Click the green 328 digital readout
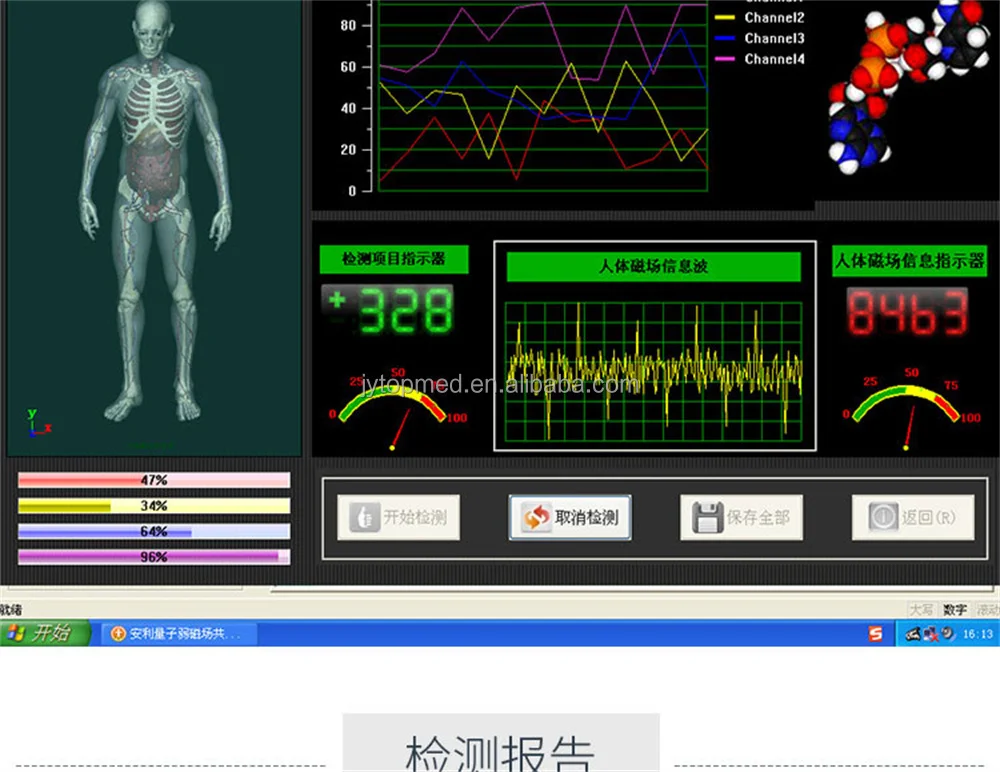The width and height of the screenshot is (1000, 772). [388, 309]
